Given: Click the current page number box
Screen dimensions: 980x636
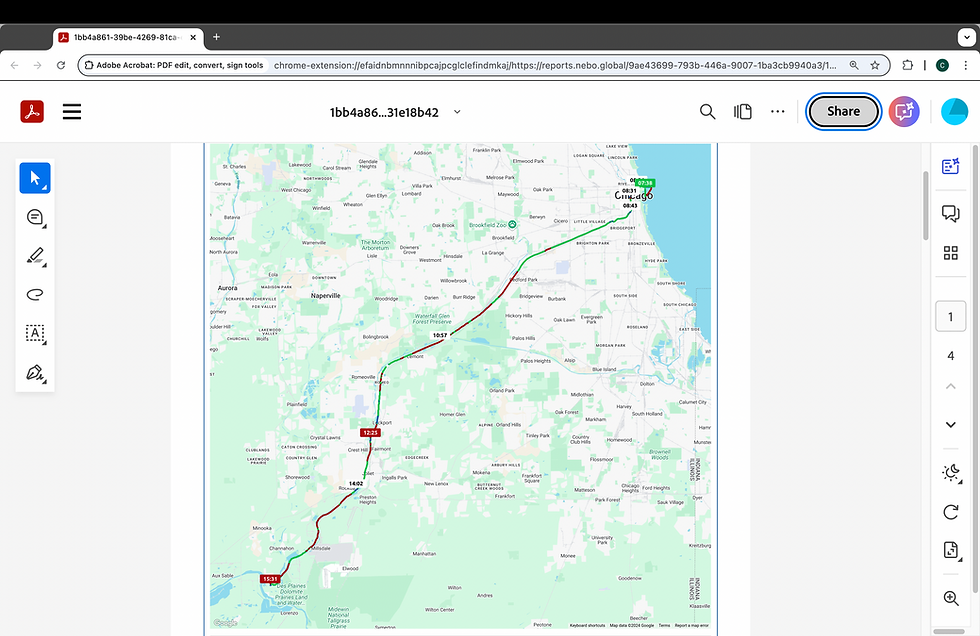Looking at the screenshot, I should pos(951,317).
